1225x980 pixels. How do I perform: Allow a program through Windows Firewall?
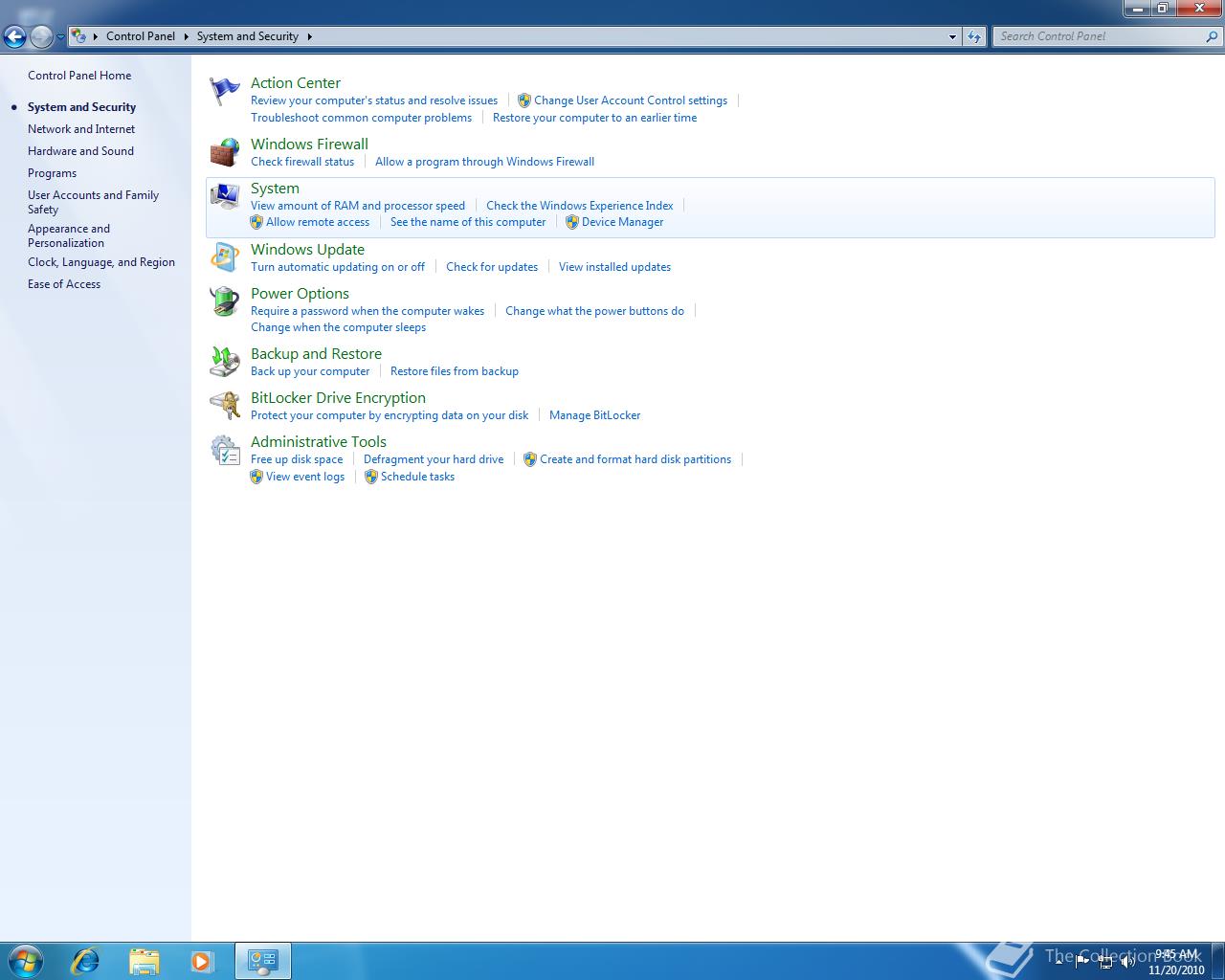(x=484, y=162)
